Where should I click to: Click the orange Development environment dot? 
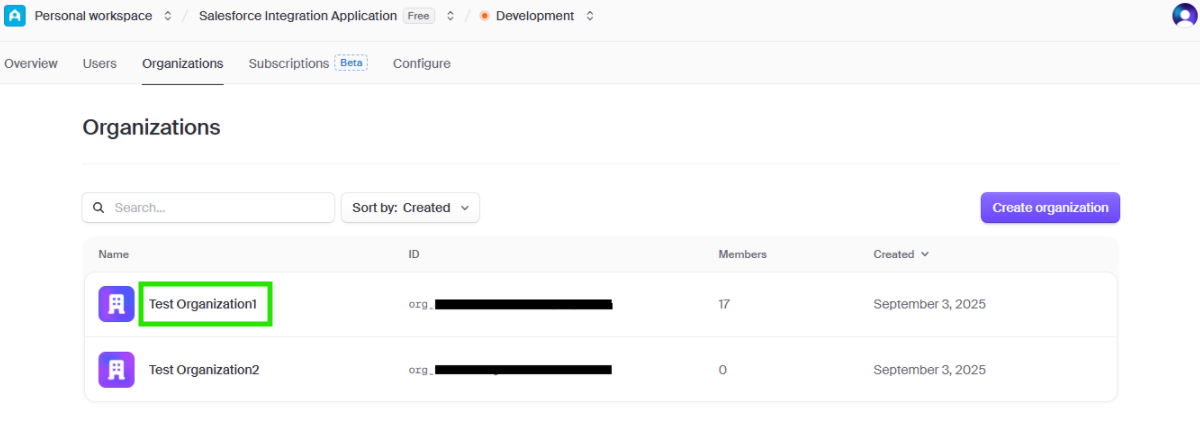pos(485,16)
